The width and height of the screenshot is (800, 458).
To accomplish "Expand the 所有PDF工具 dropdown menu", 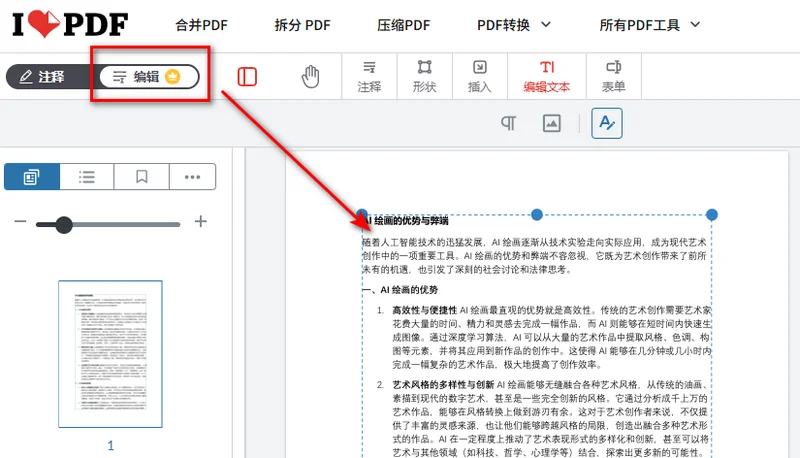I will 650,25.
